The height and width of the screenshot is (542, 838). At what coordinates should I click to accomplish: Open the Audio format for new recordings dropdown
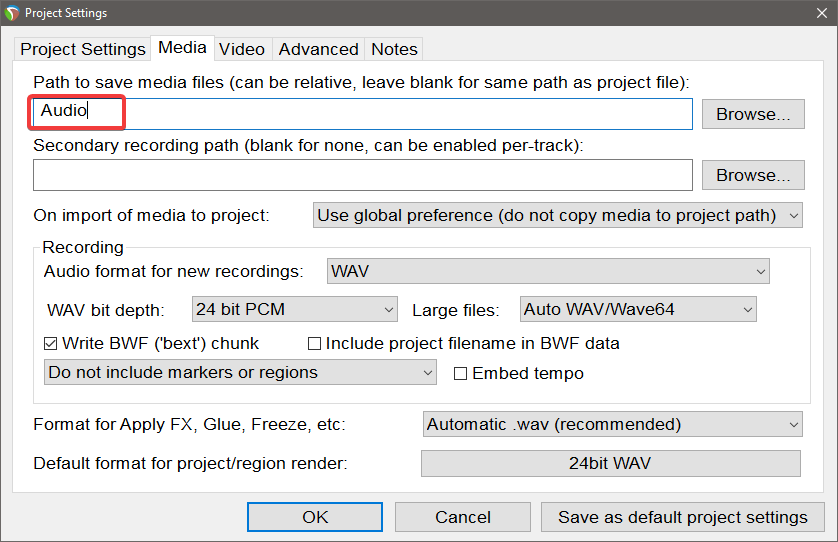coord(548,271)
